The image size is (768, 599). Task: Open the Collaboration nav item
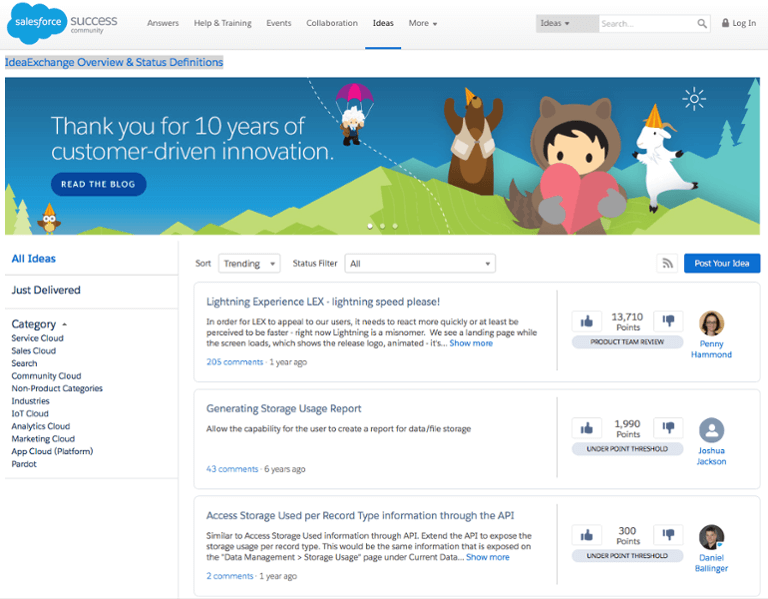(x=332, y=23)
